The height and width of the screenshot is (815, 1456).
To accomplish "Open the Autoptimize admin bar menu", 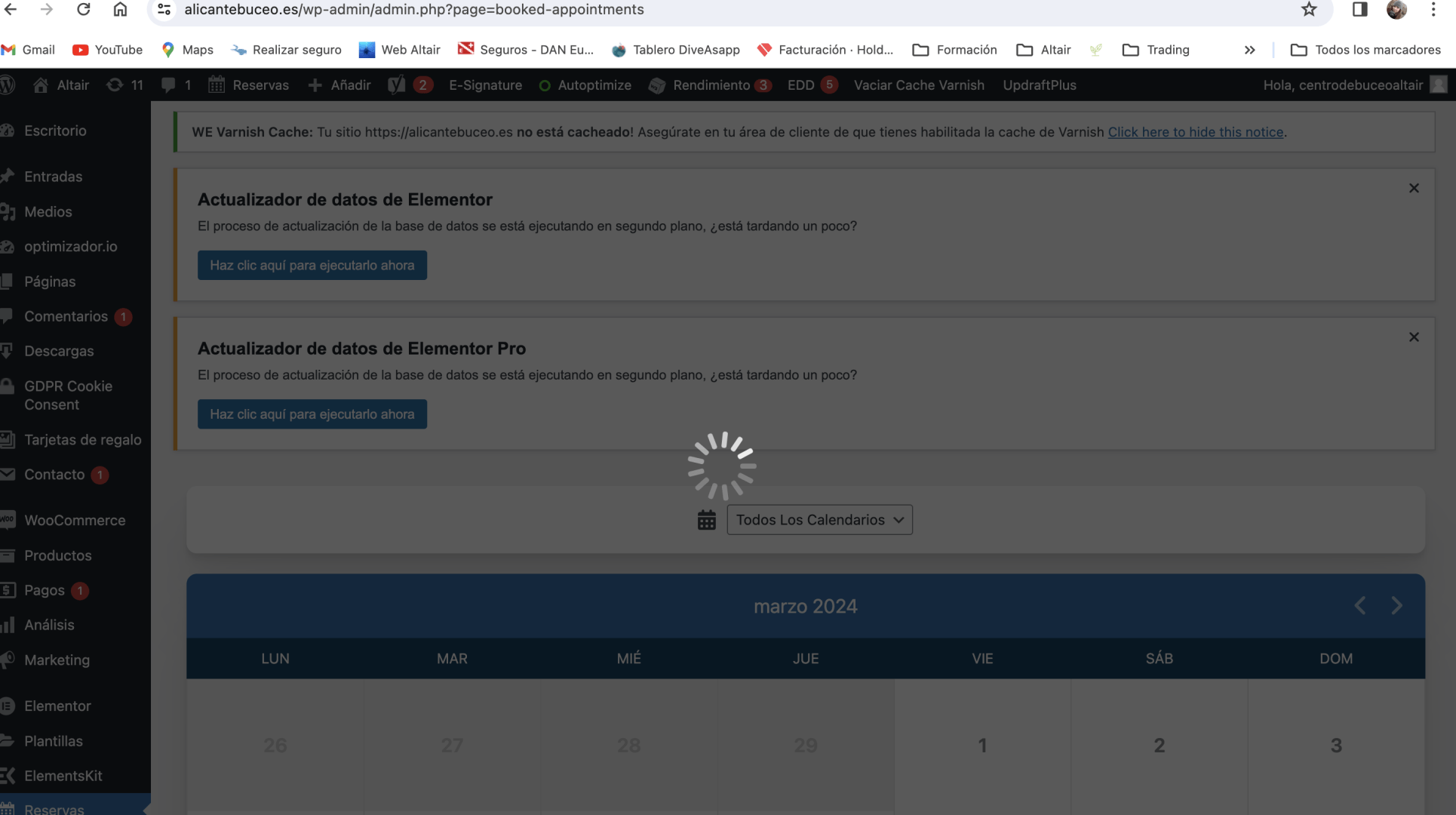I will (585, 85).
